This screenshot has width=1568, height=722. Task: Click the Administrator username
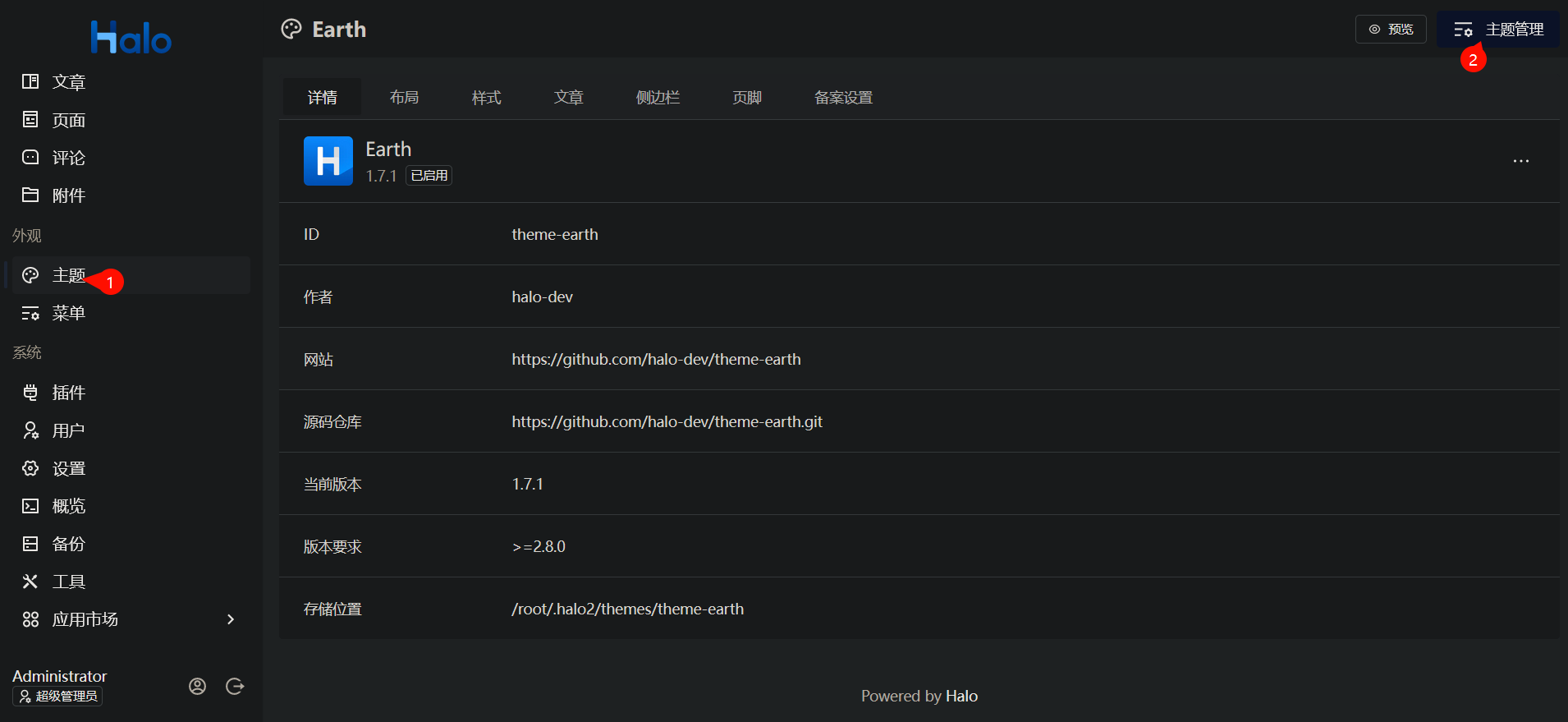tap(59, 676)
